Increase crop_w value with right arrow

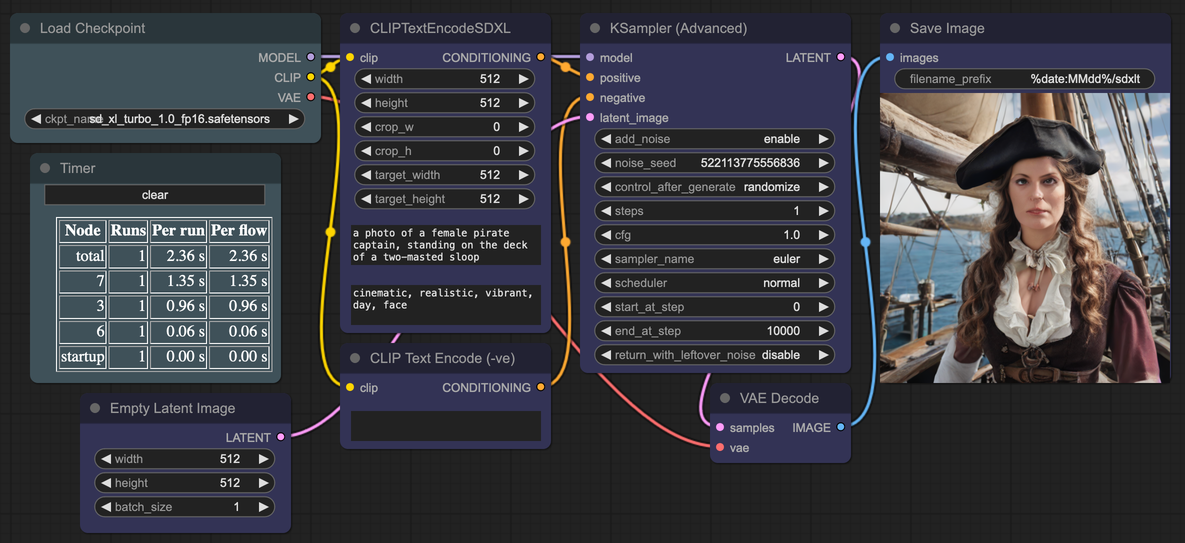pyautogui.click(x=523, y=127)
